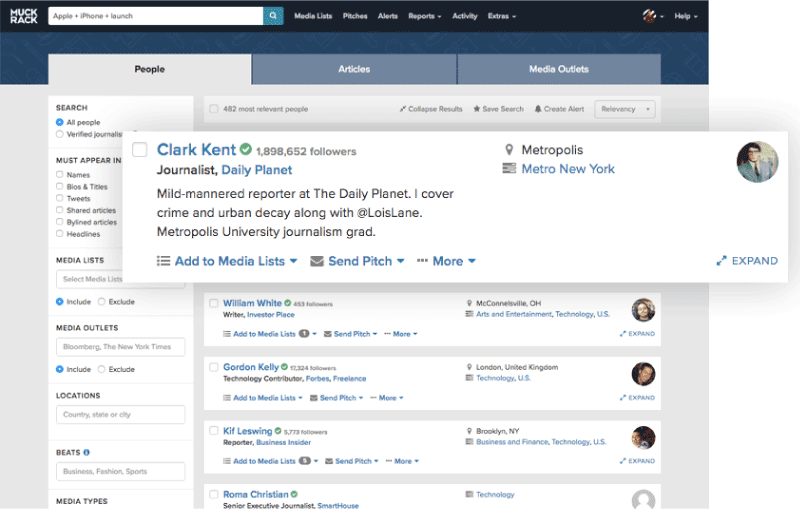Click the Beats info icon

[86, 452]
